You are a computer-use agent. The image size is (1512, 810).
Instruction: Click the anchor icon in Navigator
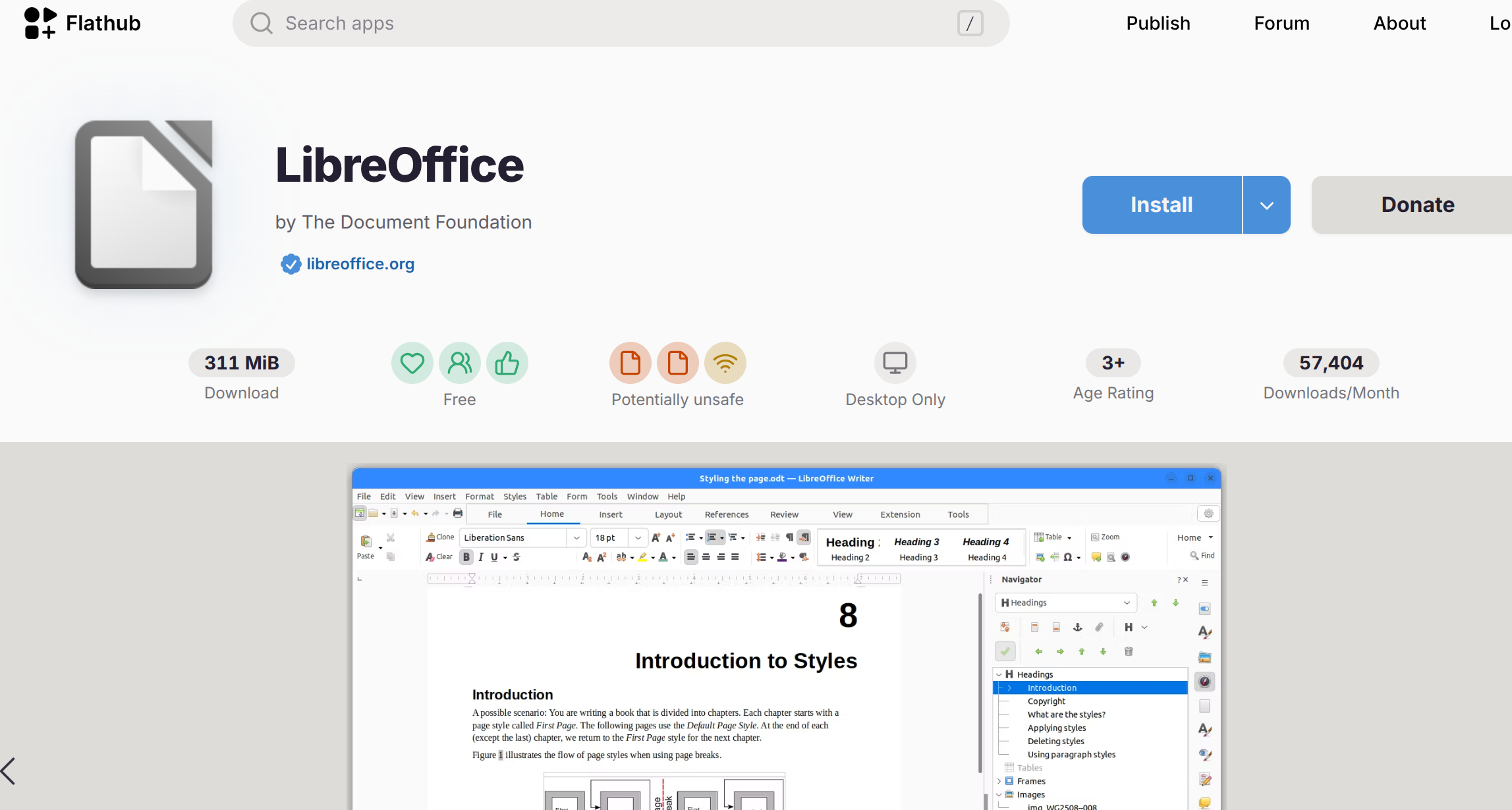point(1078,628)
